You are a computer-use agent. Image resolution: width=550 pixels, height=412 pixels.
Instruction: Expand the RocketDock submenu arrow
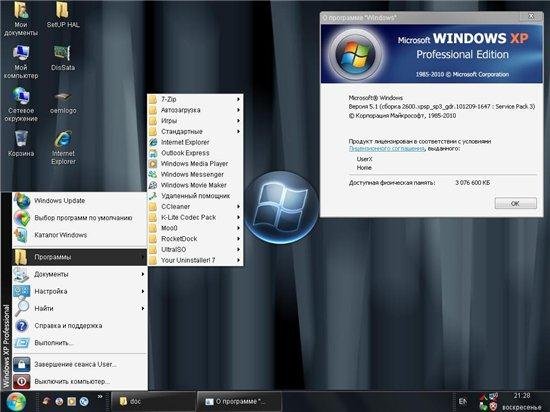point(238,239)
